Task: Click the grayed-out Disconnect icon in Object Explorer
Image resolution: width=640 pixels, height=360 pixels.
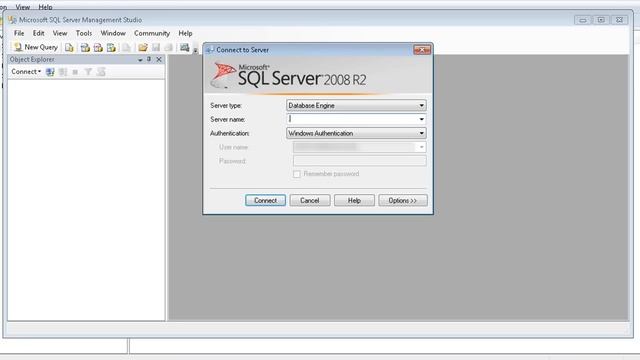Action: tap(63, 72)
